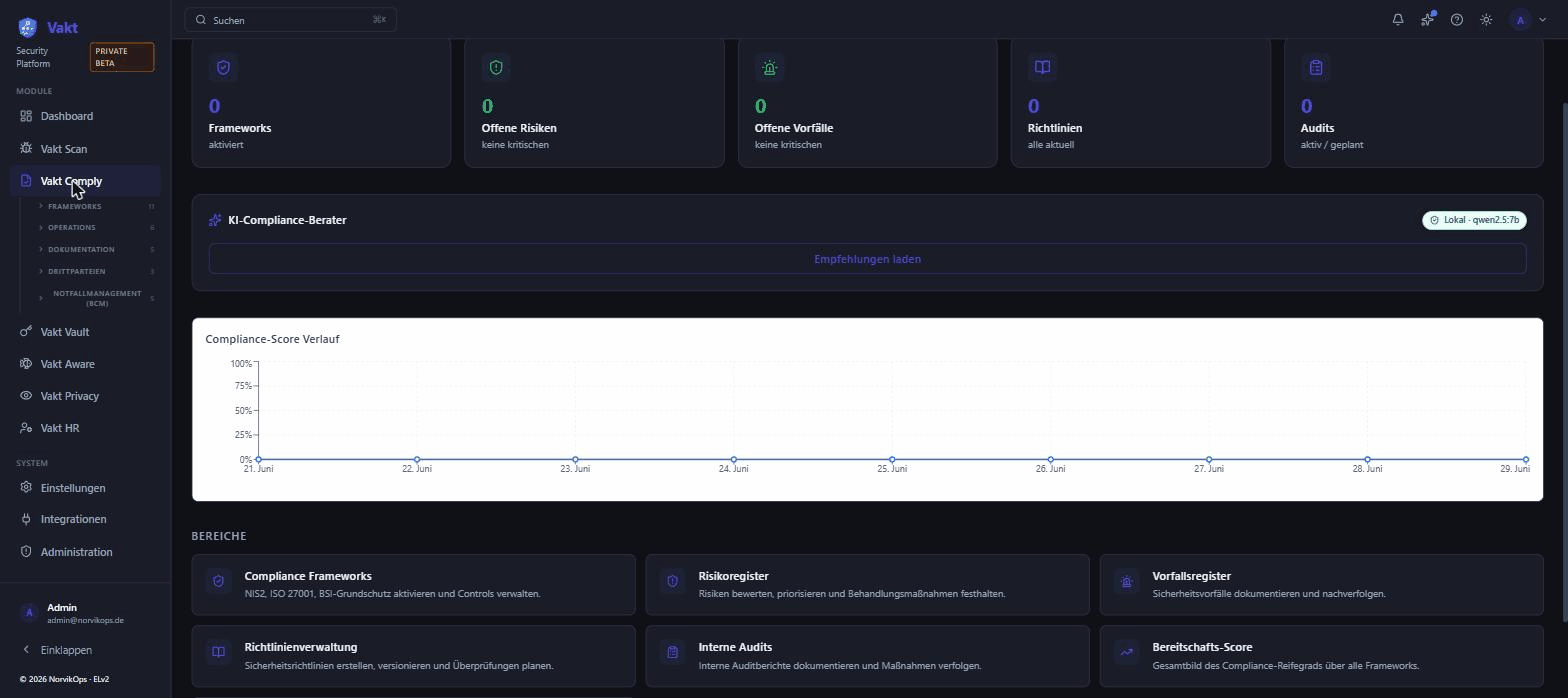Open the help question mark icon
Screen dimensions: 1568x698
[1457, 20]
